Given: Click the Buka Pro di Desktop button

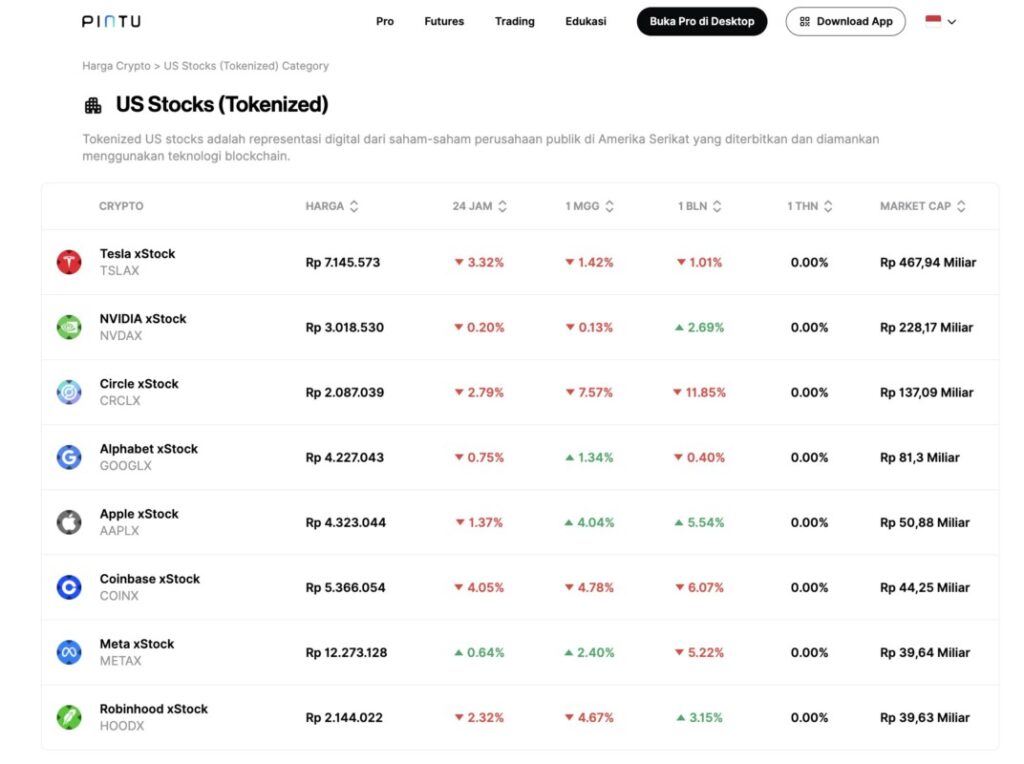Looking at the screenshot, I should point(702,21).
